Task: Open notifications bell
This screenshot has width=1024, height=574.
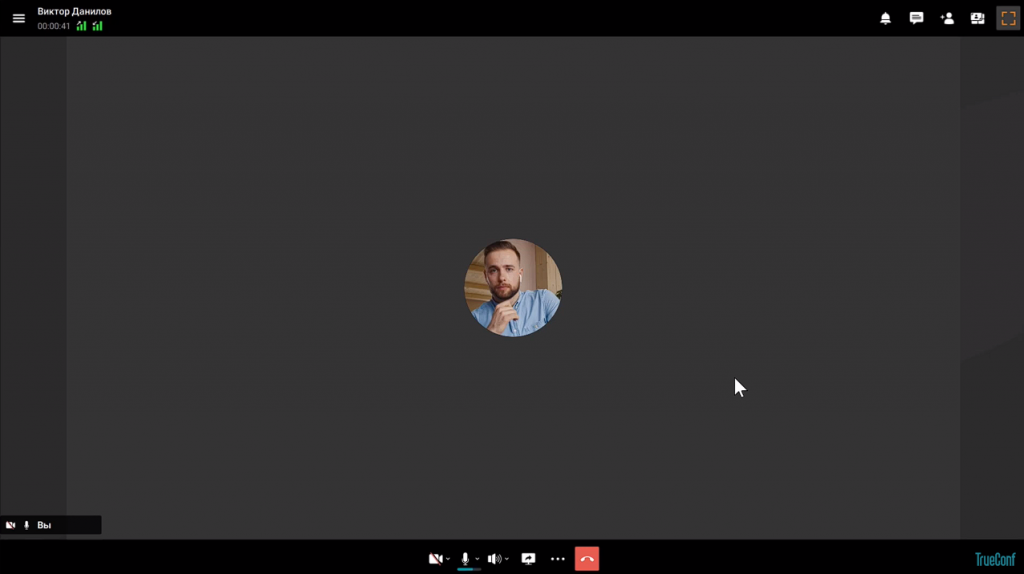Action: click(x=886, y=18)
